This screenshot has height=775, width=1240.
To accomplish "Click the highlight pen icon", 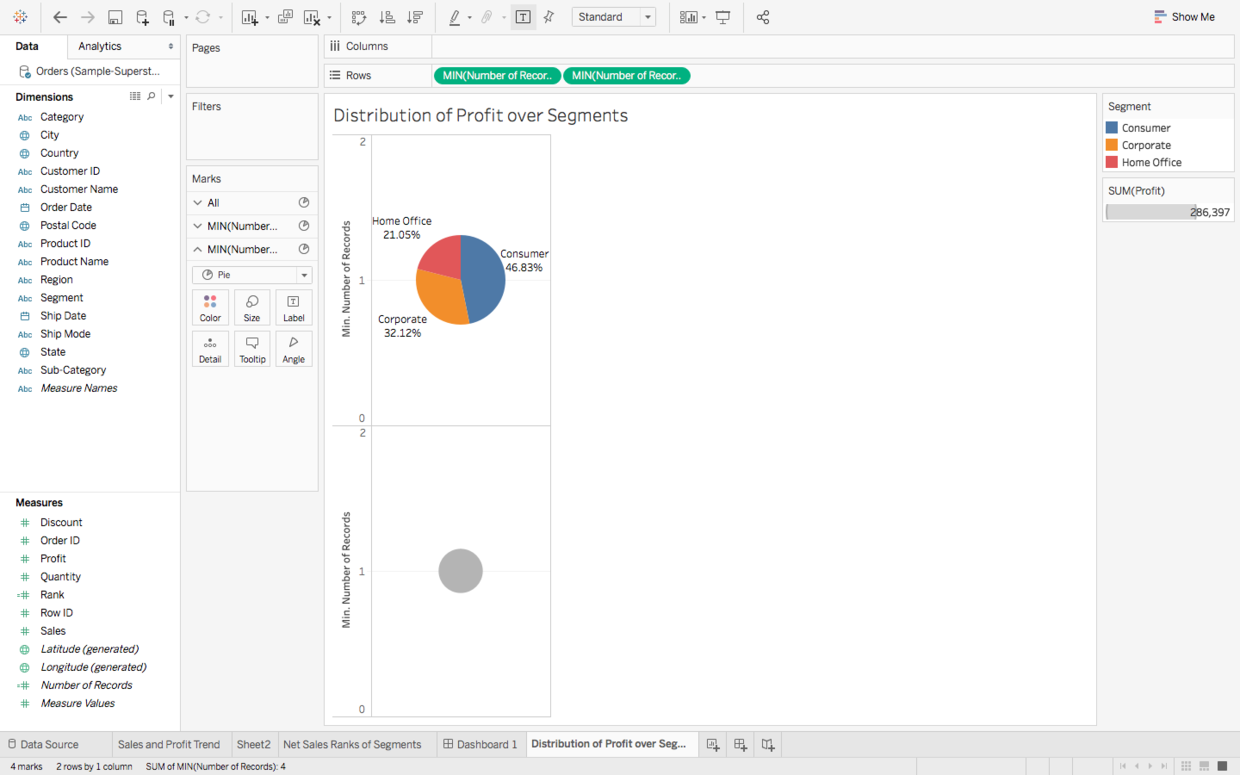I will click(x=455, y=17).
